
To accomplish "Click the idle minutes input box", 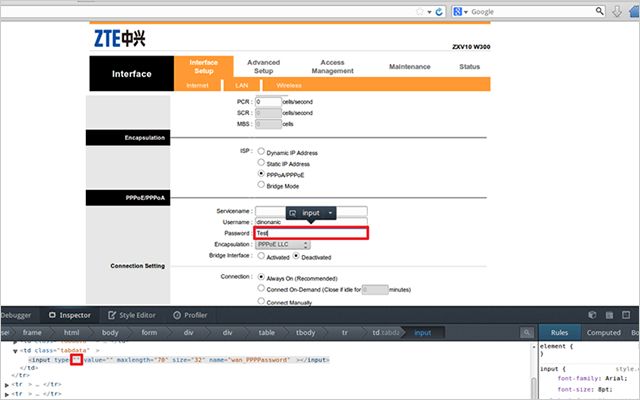I will point(375,290).
